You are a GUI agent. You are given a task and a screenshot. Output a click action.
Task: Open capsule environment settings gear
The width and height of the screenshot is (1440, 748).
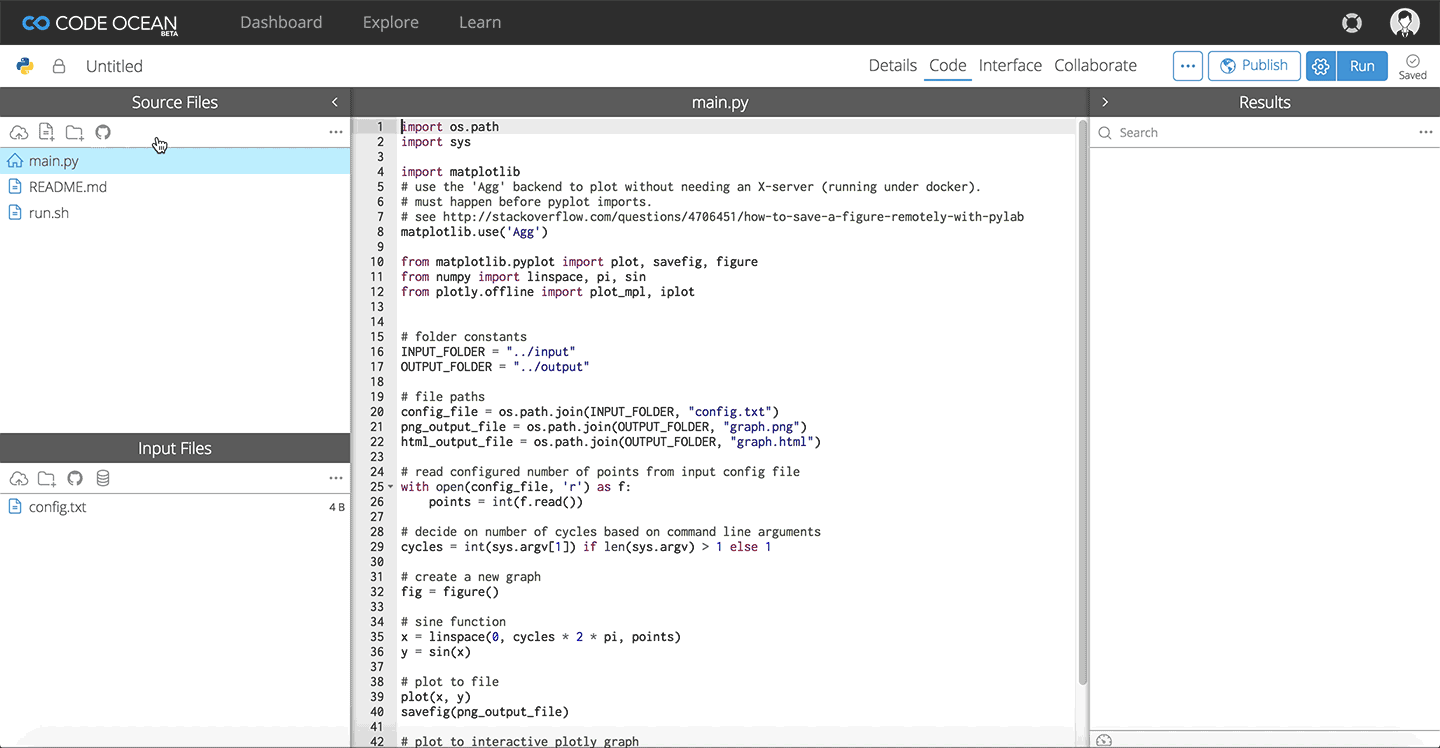coord(1320,65)
